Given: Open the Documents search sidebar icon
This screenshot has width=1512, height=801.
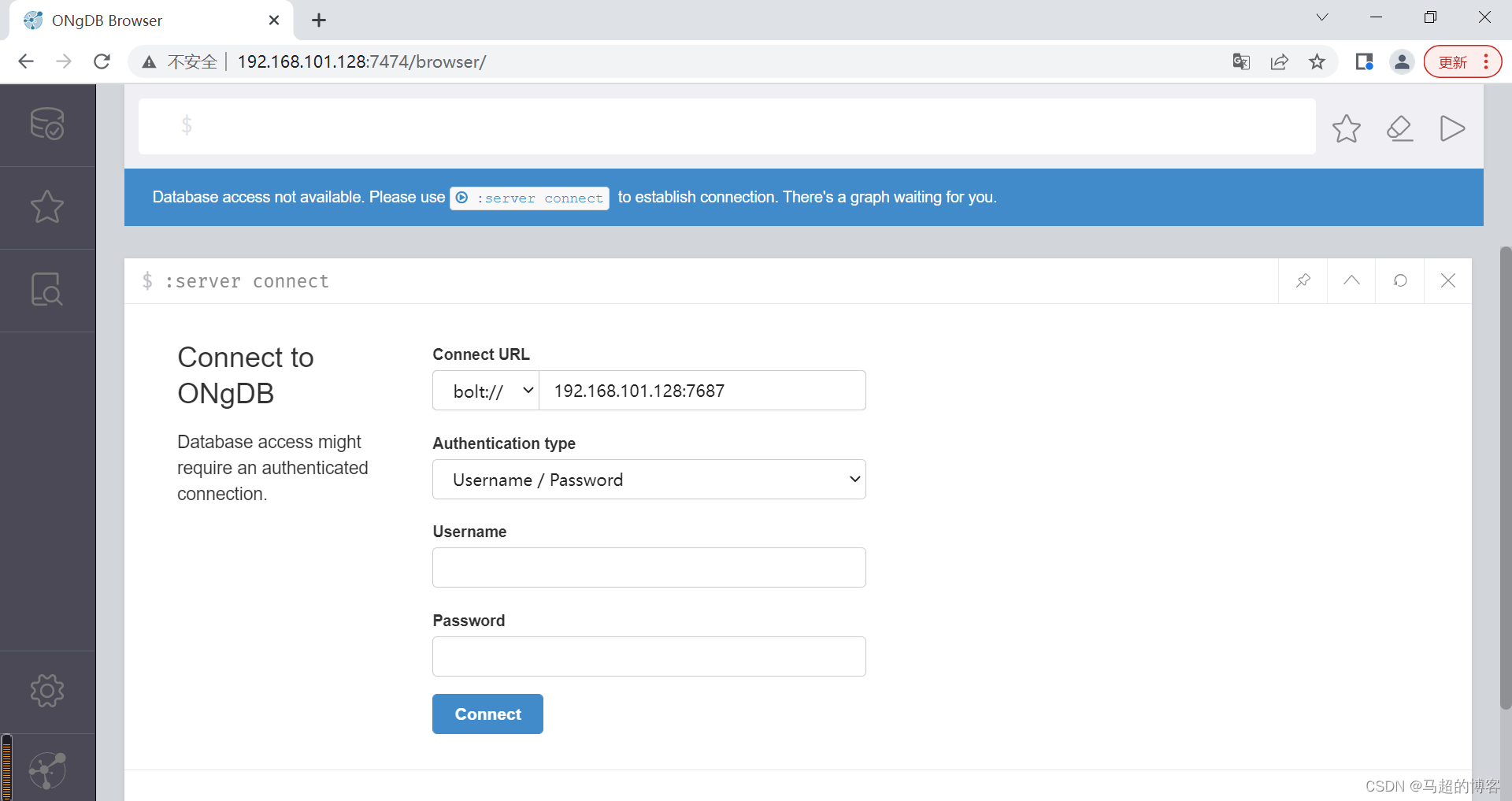Looking at the screenshot, I should 47,290.
